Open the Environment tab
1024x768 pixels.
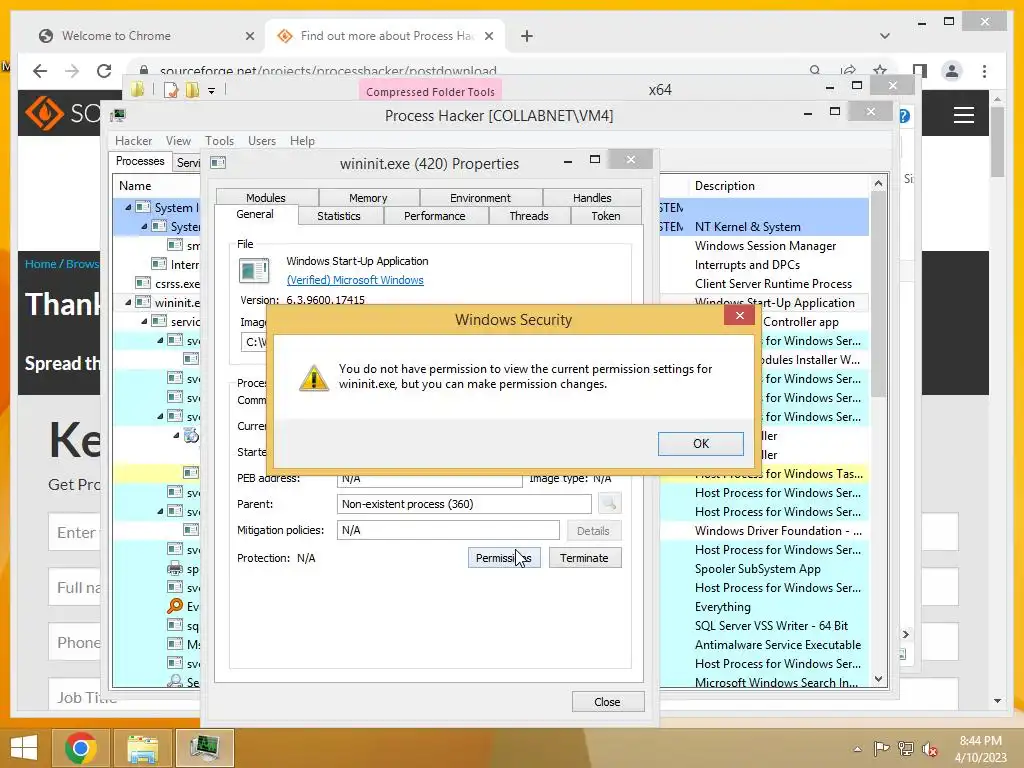pos(480,197)
